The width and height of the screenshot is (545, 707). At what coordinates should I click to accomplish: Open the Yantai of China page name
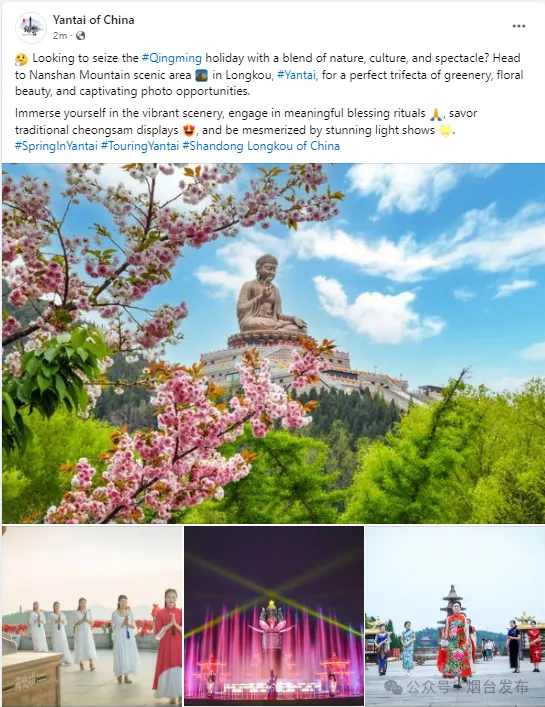point(93,20)
